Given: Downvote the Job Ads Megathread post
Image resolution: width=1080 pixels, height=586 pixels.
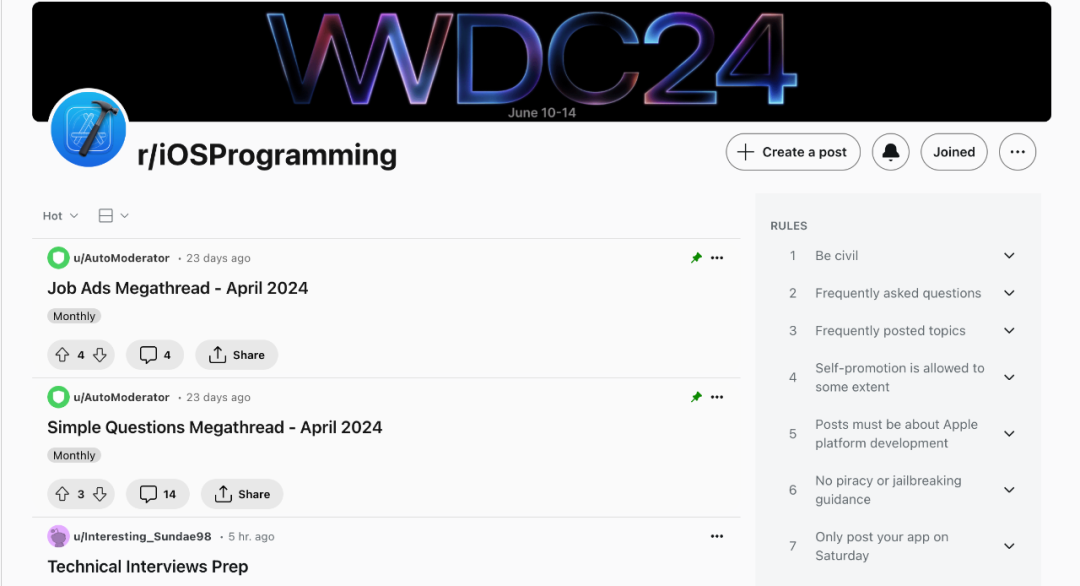Looking at the screenshot, I should 100,355.
